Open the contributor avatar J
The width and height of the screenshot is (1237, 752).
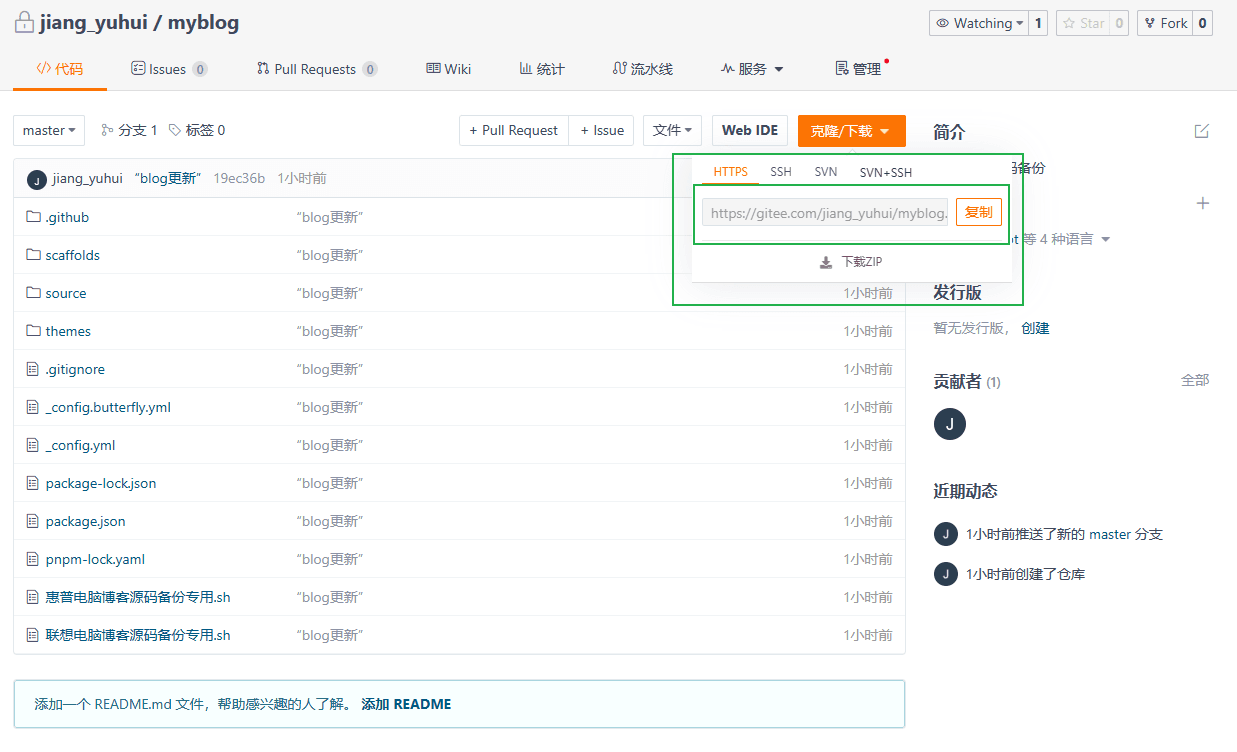click(949, 424)
